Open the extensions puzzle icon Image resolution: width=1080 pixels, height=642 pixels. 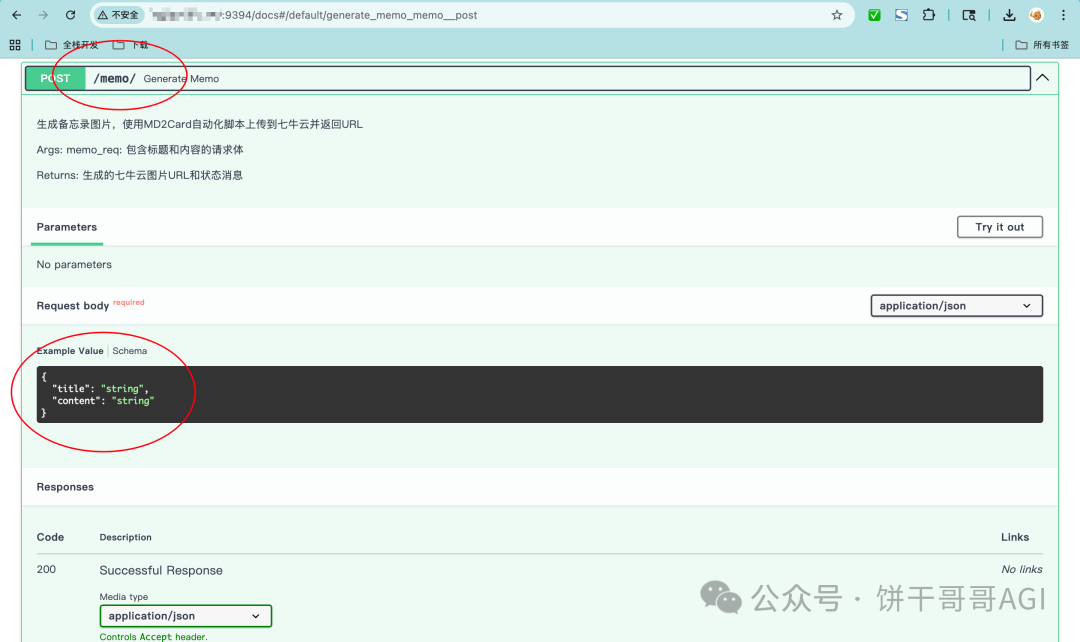click(928, 15)
